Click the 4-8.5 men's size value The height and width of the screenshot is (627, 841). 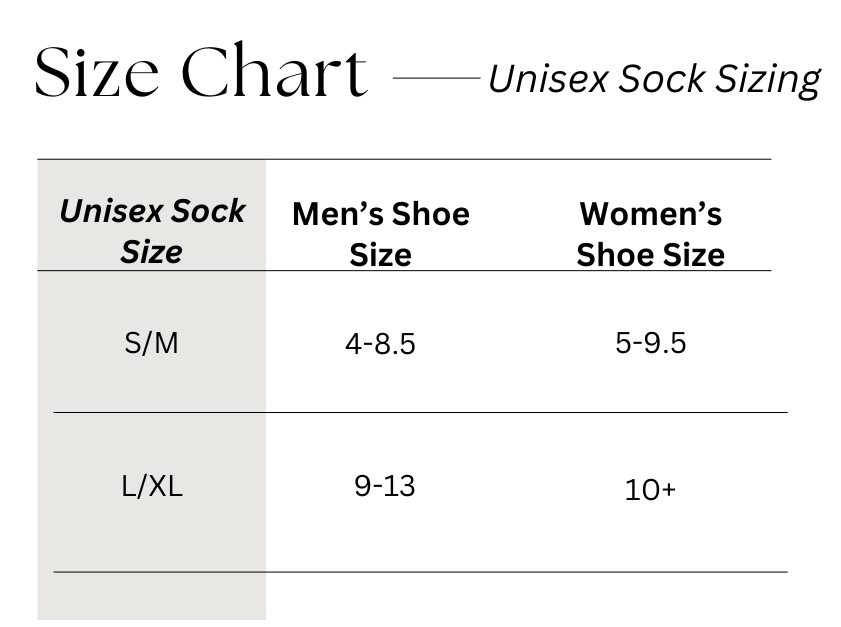pyautogui.click(x=380, y=344)
